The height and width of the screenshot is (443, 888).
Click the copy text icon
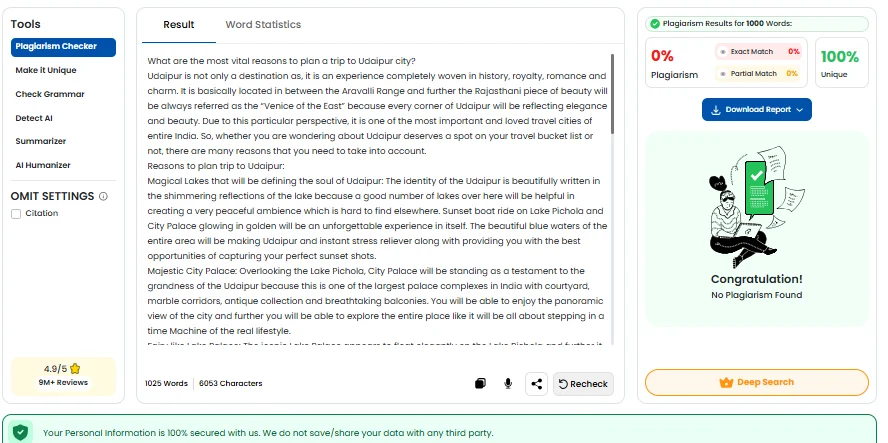pos(481,383)
